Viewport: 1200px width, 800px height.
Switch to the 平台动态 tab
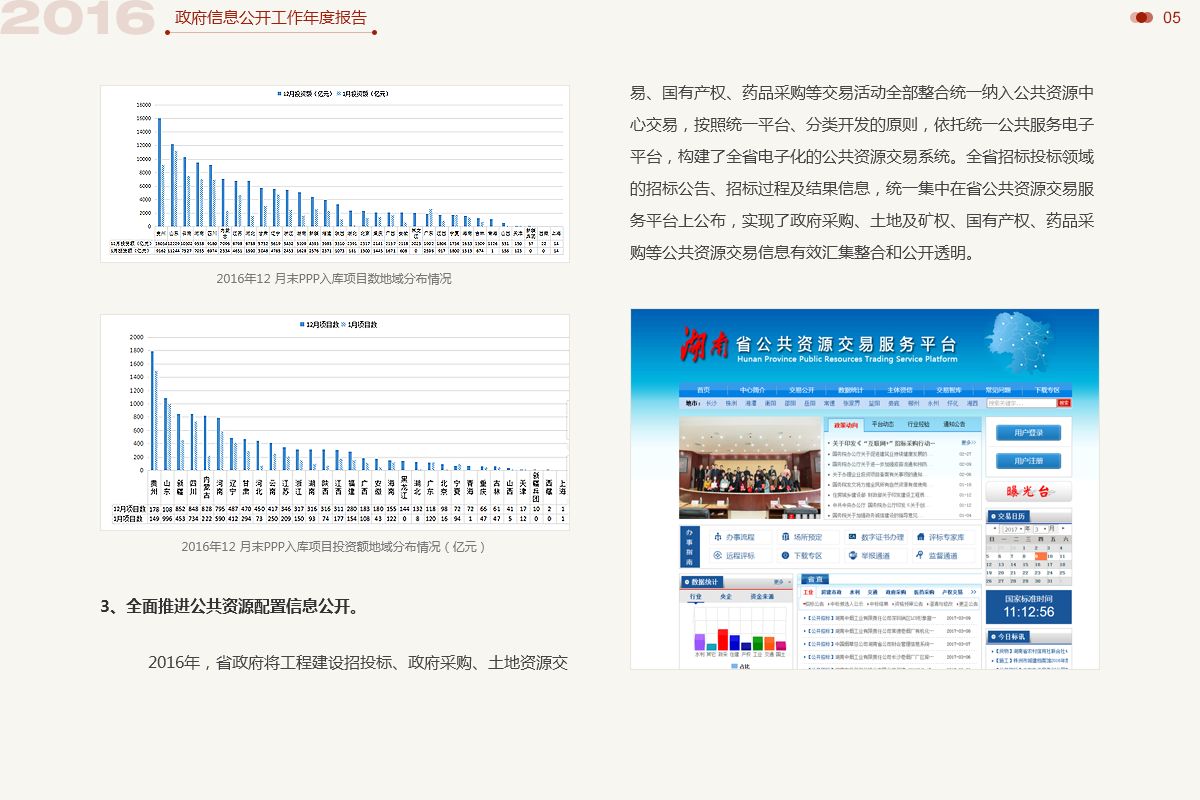click(x=883, y=425)
